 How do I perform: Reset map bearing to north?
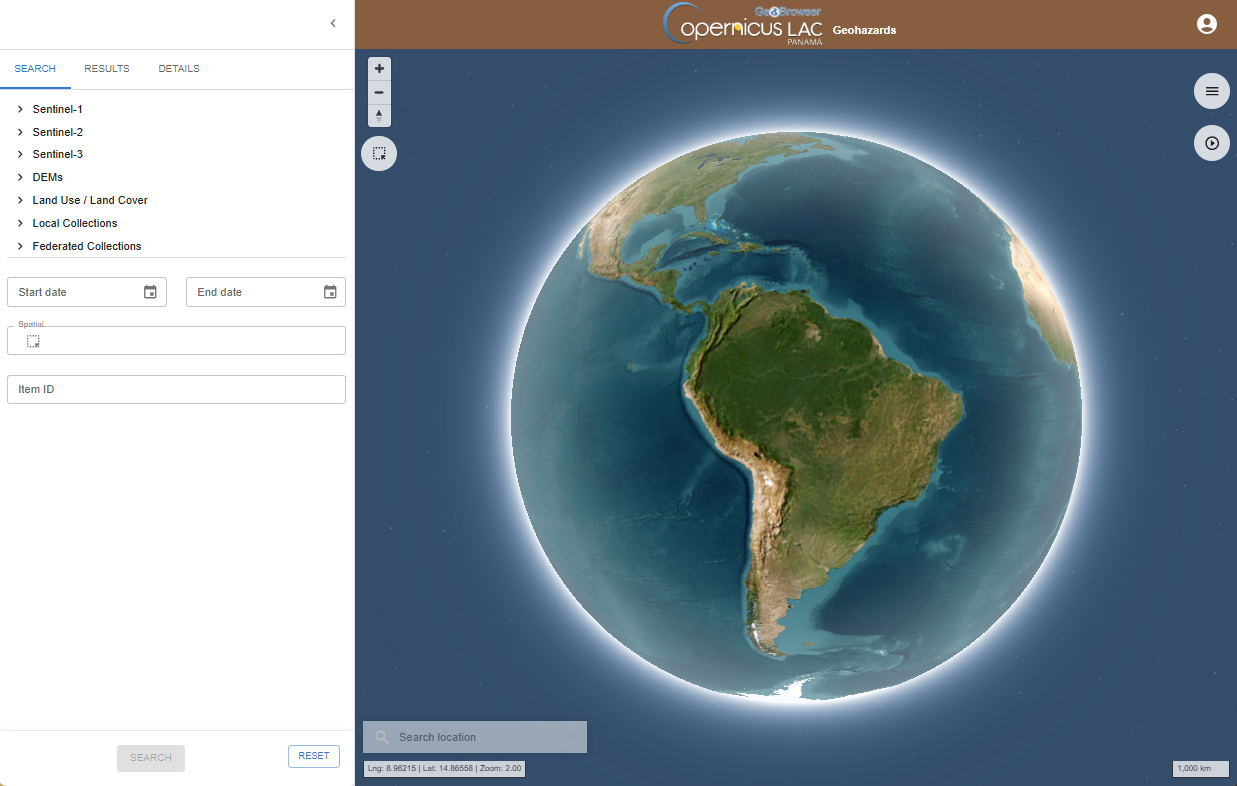click(379, 116)
